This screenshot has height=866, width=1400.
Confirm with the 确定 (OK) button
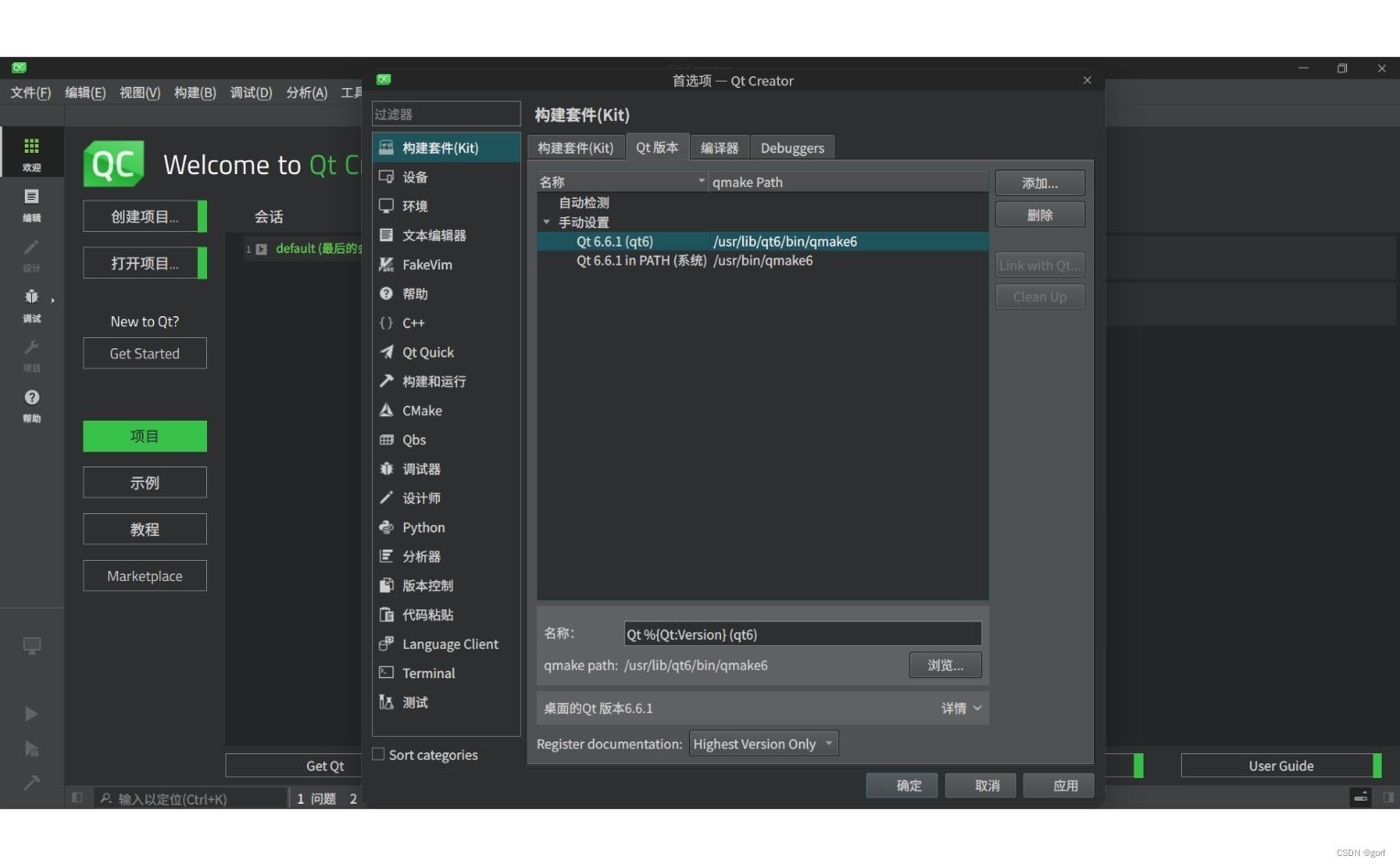(902, 785)
